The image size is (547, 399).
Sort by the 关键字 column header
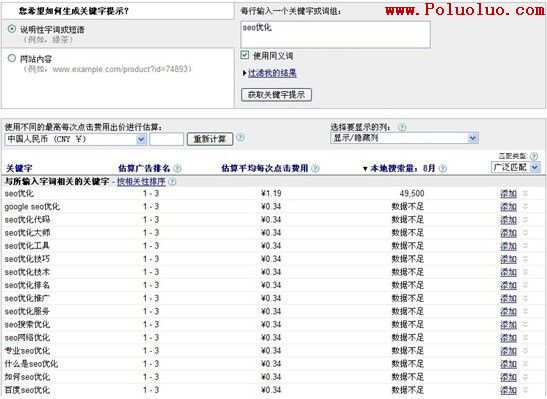pos(19,168)
